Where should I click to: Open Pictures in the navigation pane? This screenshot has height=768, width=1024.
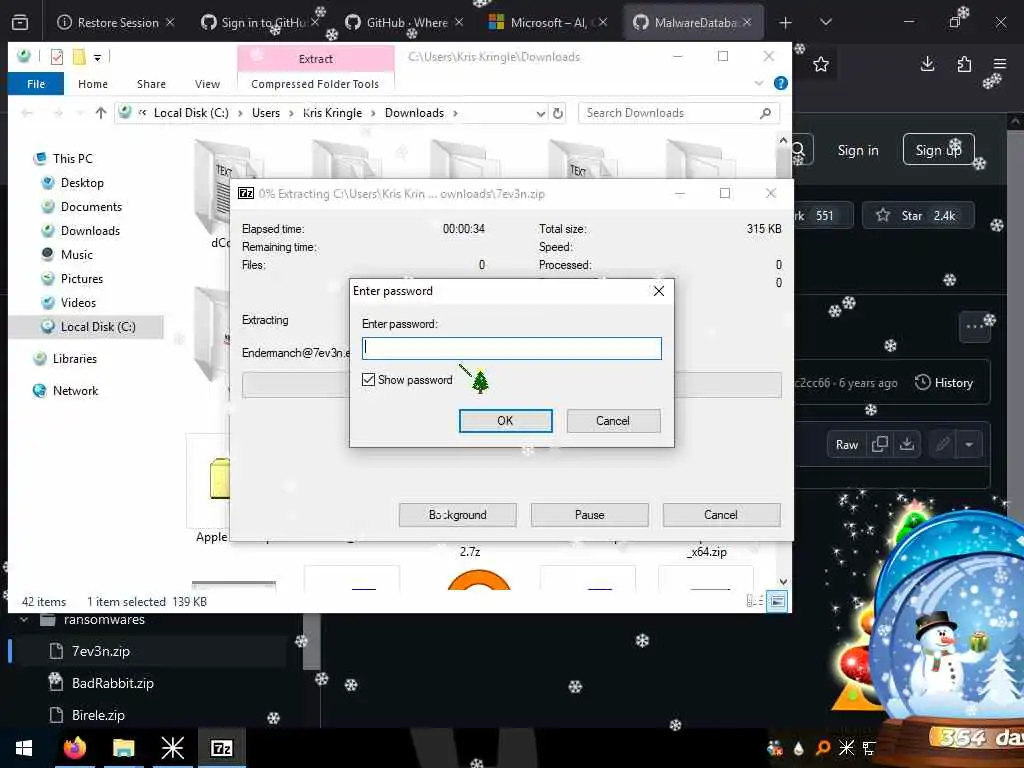pos(82,279)
